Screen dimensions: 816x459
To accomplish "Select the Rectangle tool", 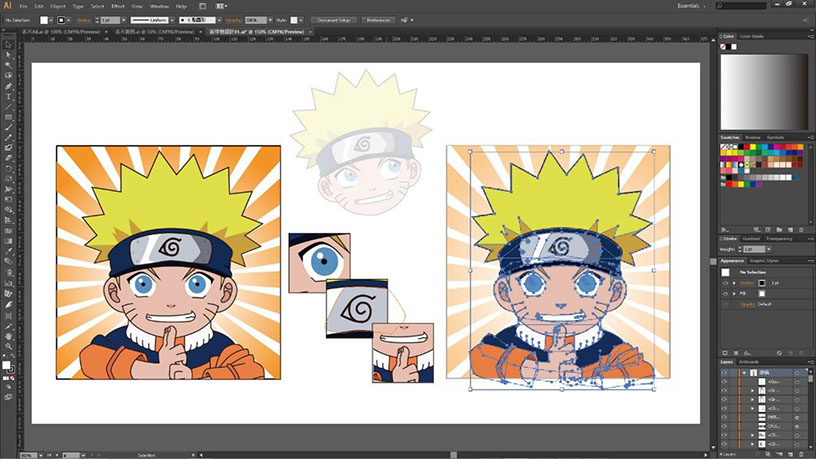I will [7, 117].
